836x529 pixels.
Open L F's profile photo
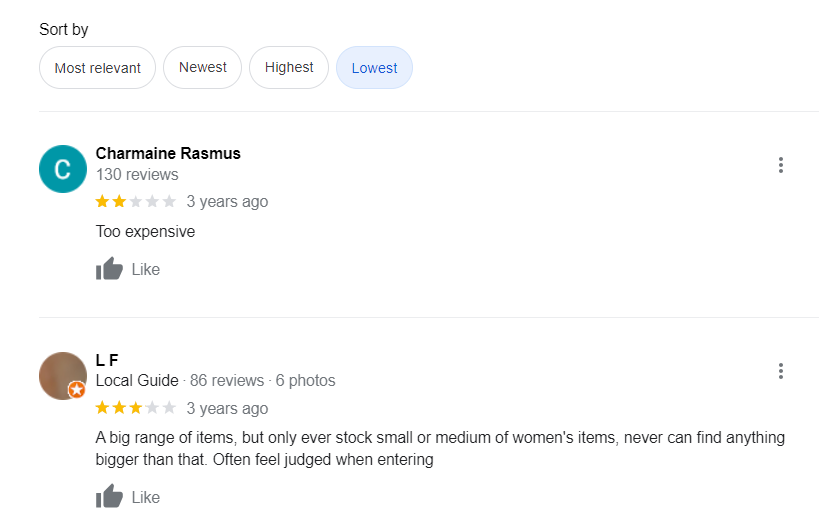coord(63,375)
